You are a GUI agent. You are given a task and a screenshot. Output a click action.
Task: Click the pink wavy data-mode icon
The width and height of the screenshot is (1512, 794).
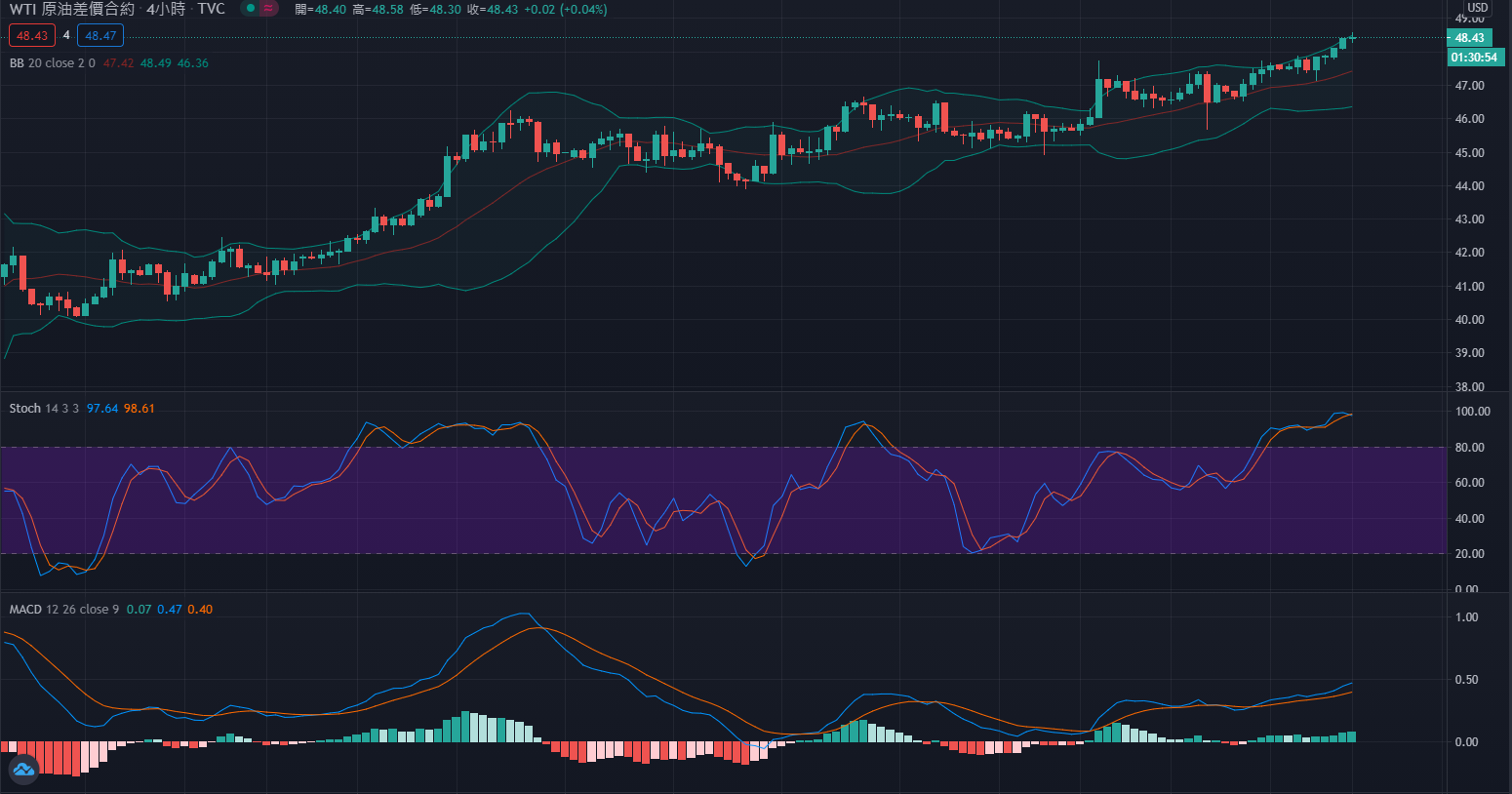click(x=268, y=9)
